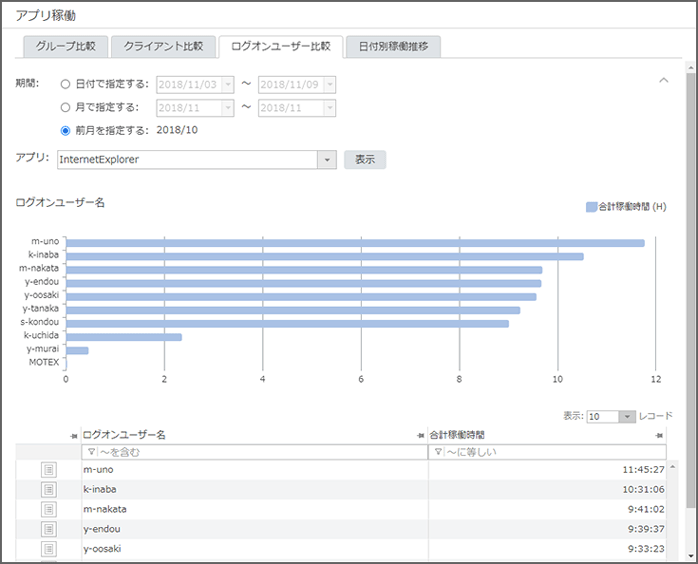The height and width of the screenshot is (564, 698).
Task: Click y-endou in the table
Action: [102, 529]
